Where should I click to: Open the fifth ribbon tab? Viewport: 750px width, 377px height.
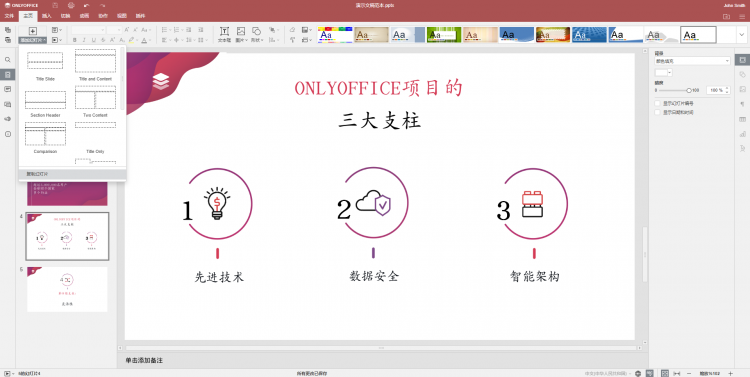point(84,16)
